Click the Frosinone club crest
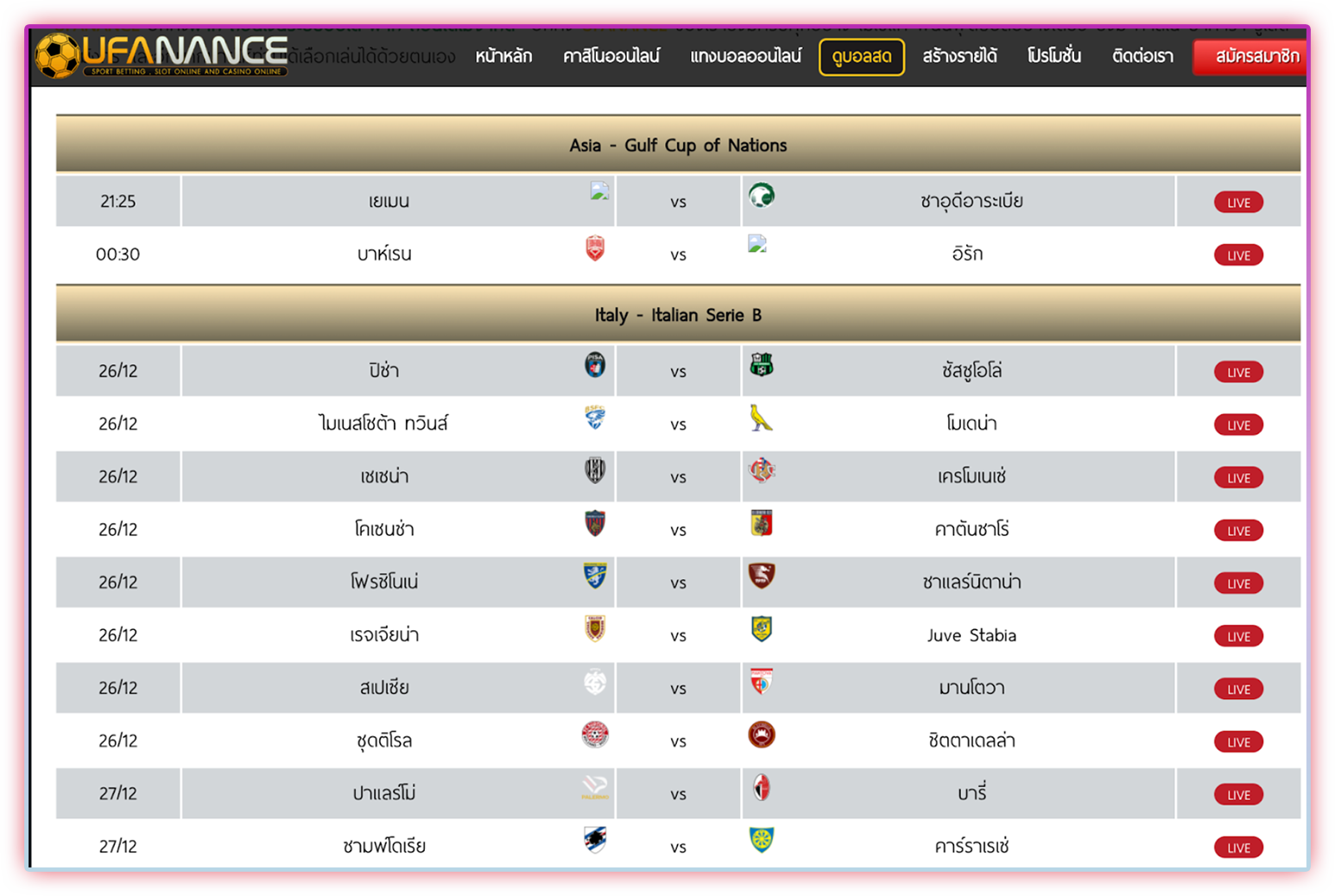Viewport: 1335px width, 896px height. pos(595,577)
